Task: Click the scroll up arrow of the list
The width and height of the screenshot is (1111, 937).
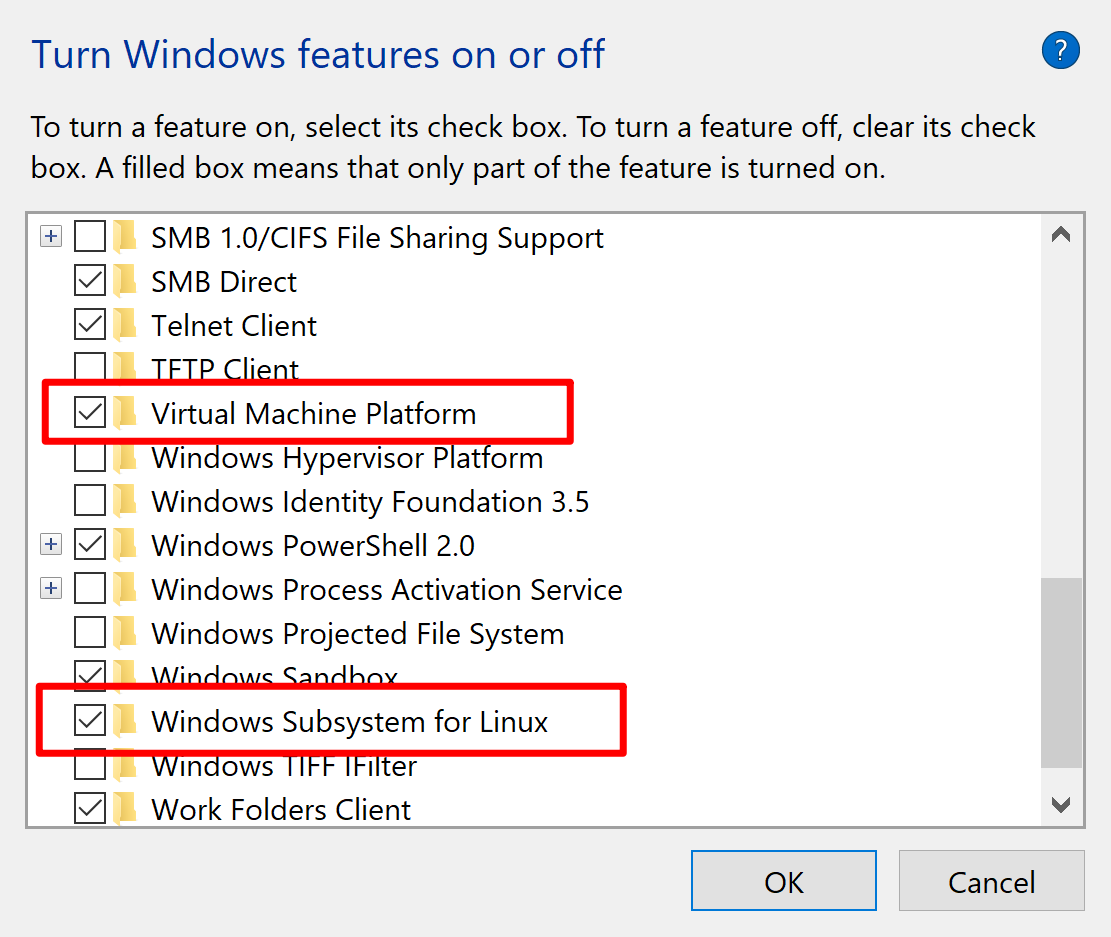Action: 1061,236
